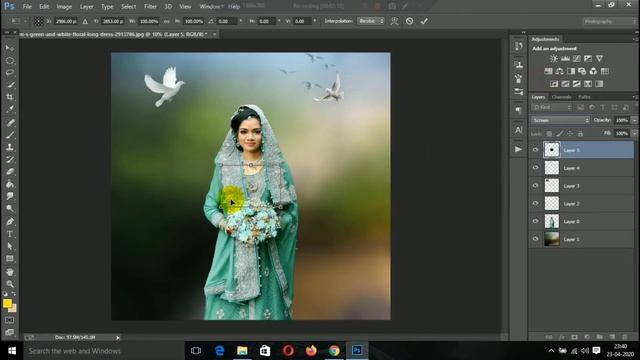Open the Layers panel flyout menu
This screenshot has width=640, height=360.
click(635, 97)
